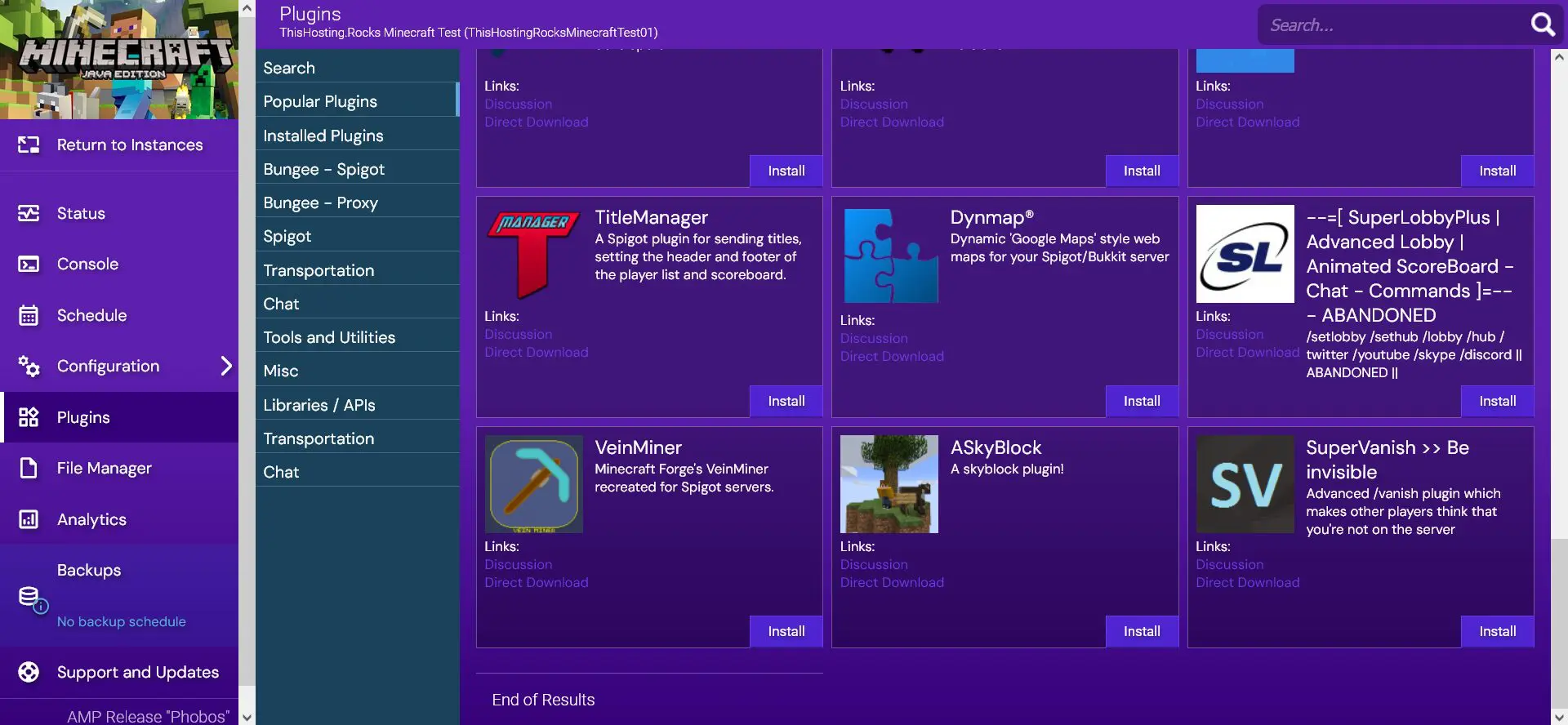Install the SuperVanish plugin
The image size is (1568, 725).
[x=1497, y=631]
